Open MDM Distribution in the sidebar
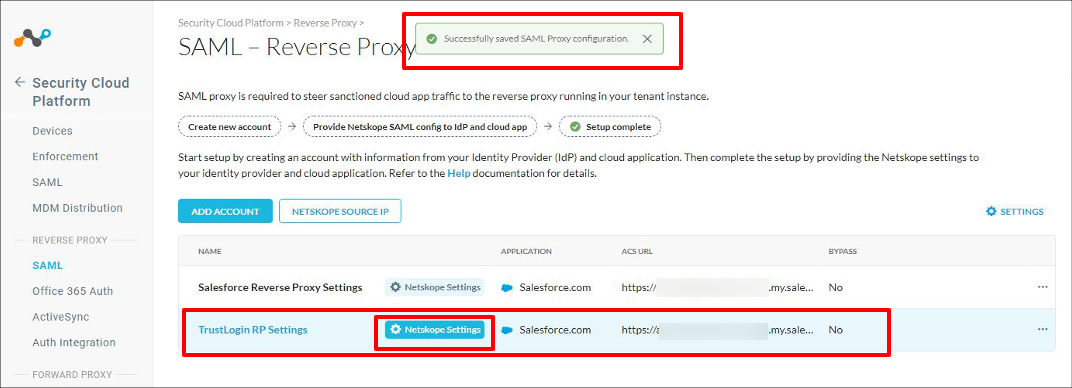 77,208
